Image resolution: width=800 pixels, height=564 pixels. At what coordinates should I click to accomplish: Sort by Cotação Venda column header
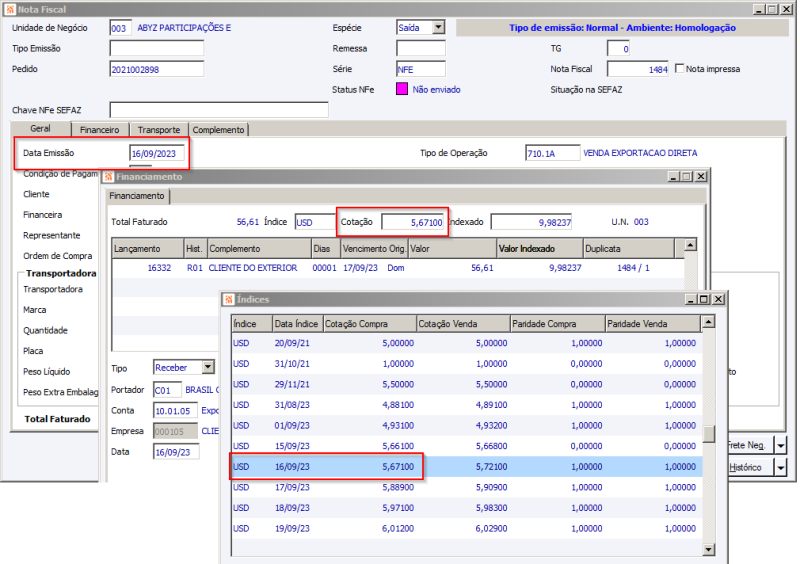pos(462,323)
